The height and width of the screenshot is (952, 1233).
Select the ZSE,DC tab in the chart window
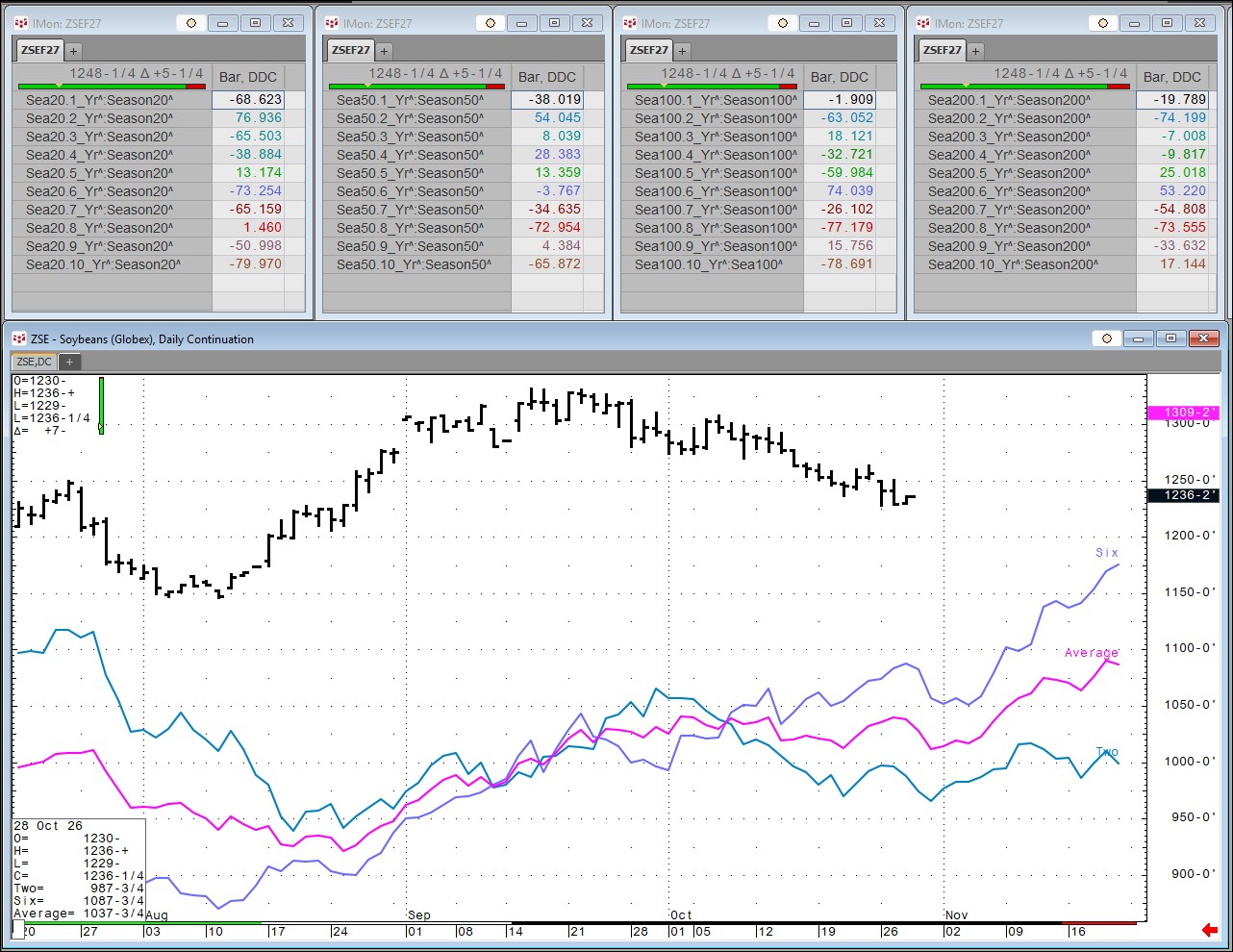coord(35,362)
